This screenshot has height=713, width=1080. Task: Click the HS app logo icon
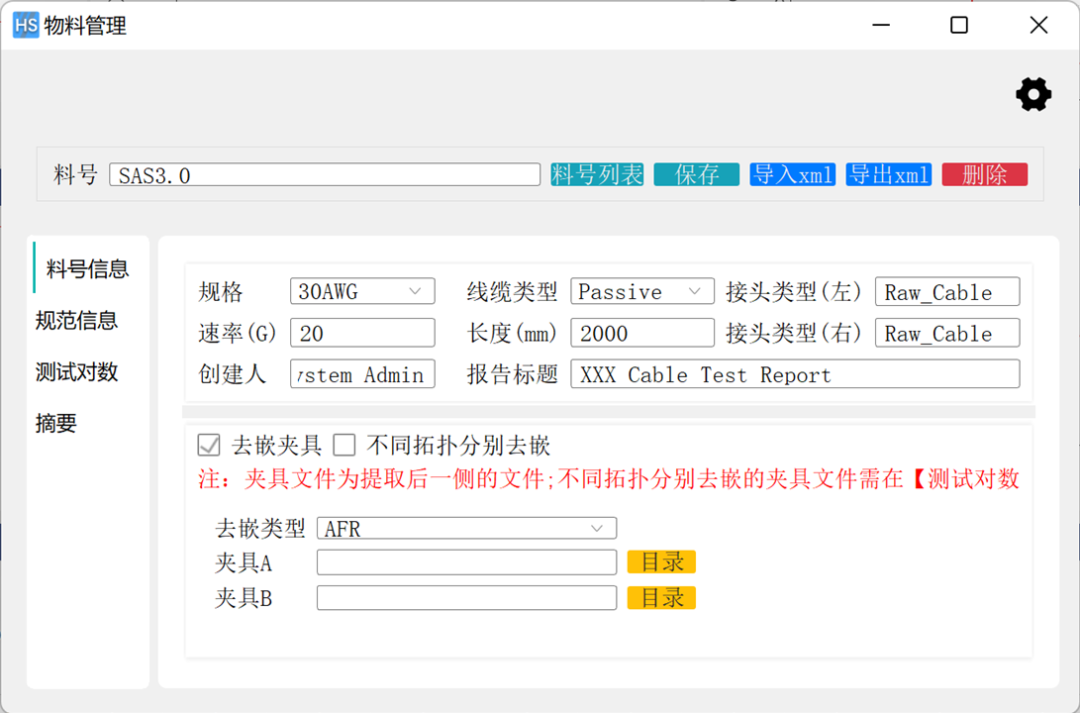[25, 25]
